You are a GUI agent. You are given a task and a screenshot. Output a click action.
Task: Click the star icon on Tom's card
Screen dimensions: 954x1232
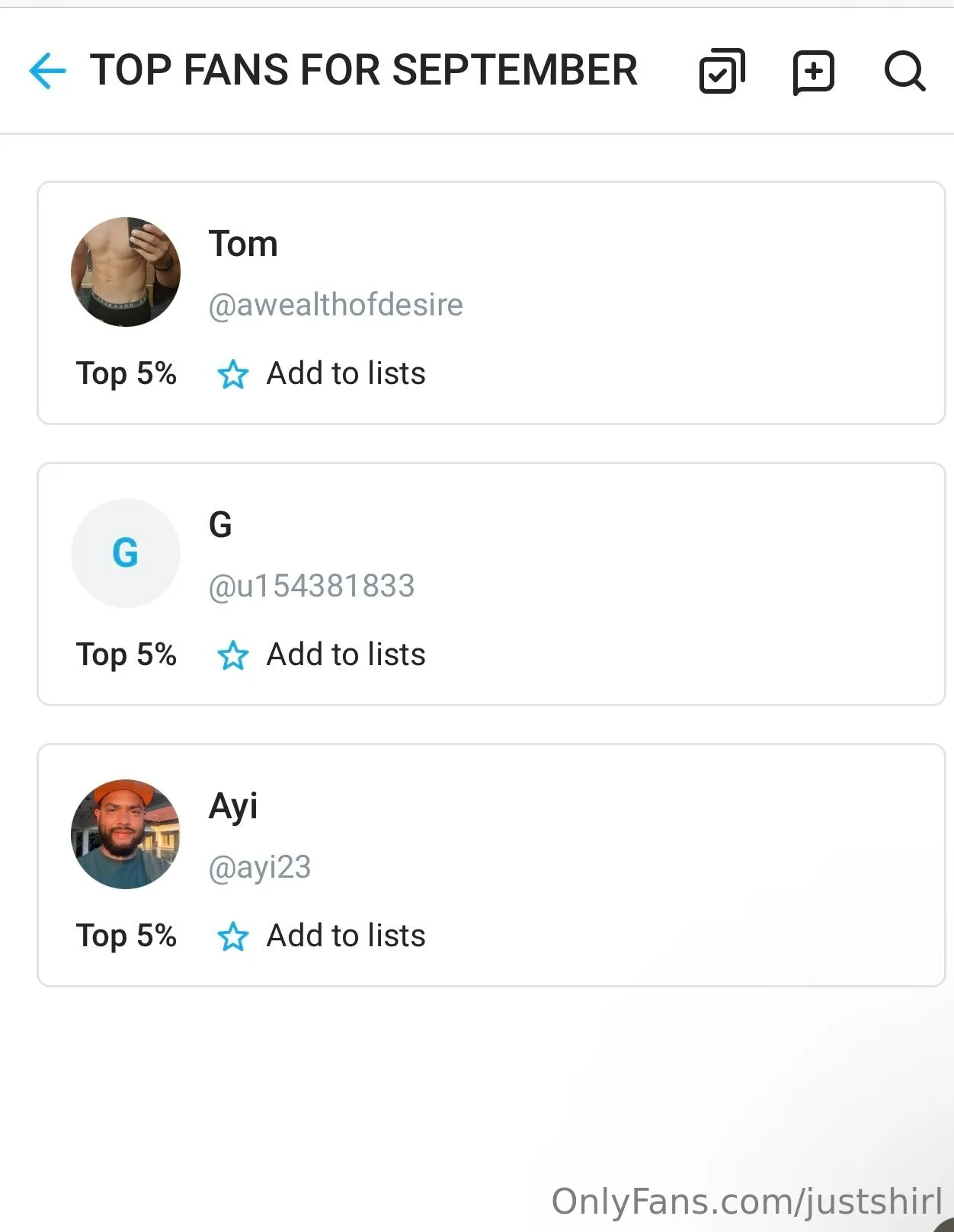(232, 374)
